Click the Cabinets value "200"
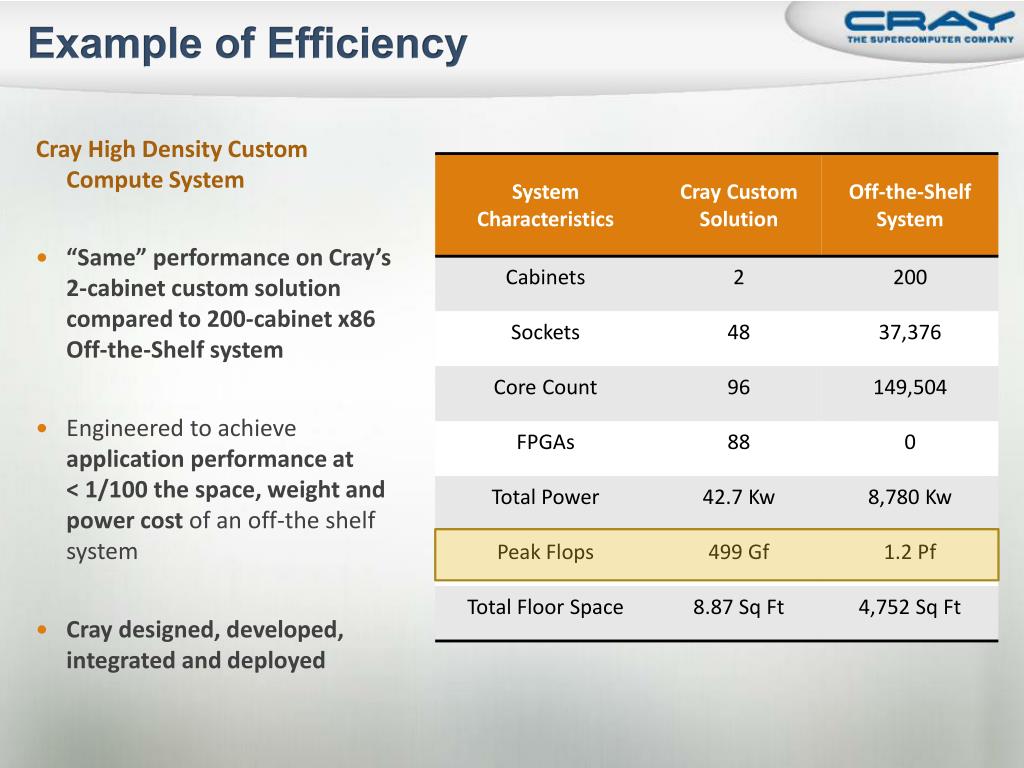This screenshot has height=768, width=1024. [910, 277]
